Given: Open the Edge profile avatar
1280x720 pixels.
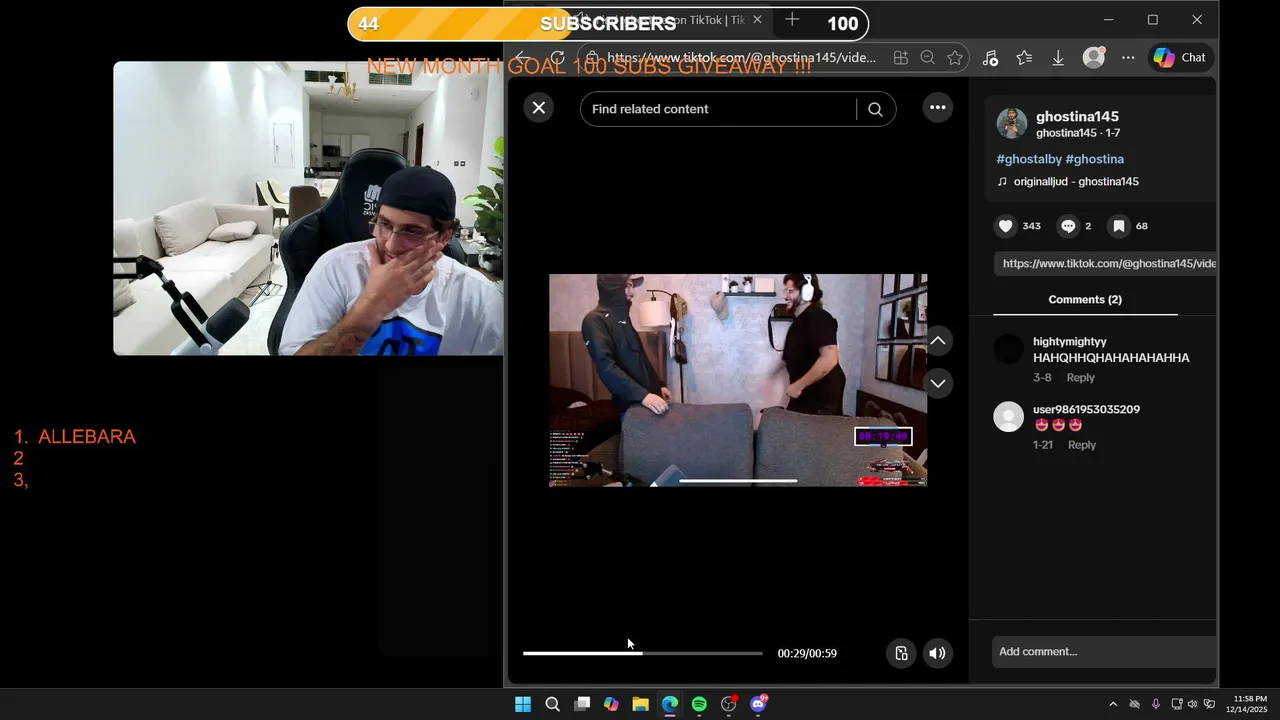Looking at the screenshot, I should (x=1094, y=58).
